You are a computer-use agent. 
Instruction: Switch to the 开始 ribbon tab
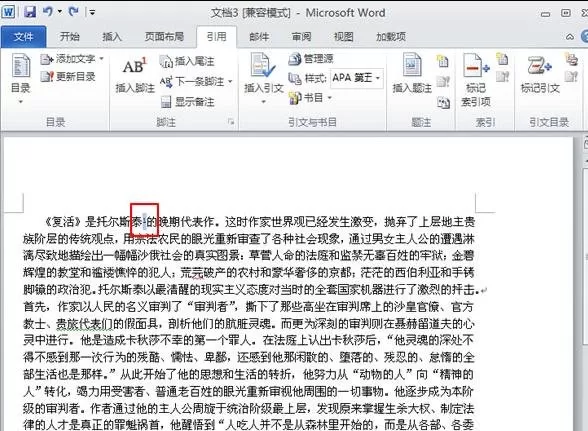(69, 37)
